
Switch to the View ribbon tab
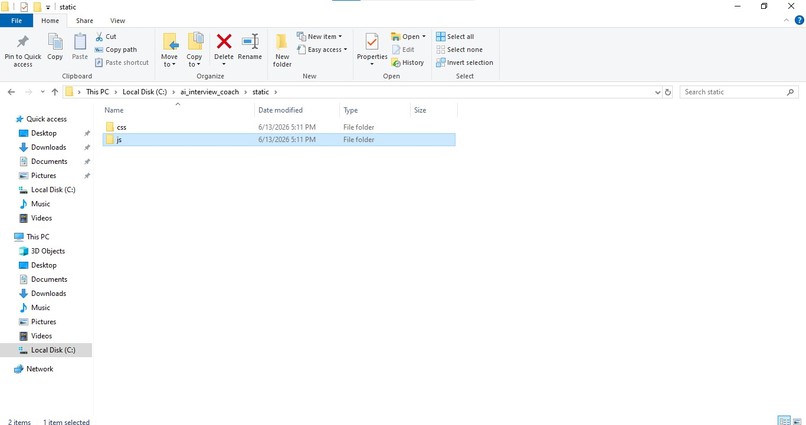pos(117,21)
